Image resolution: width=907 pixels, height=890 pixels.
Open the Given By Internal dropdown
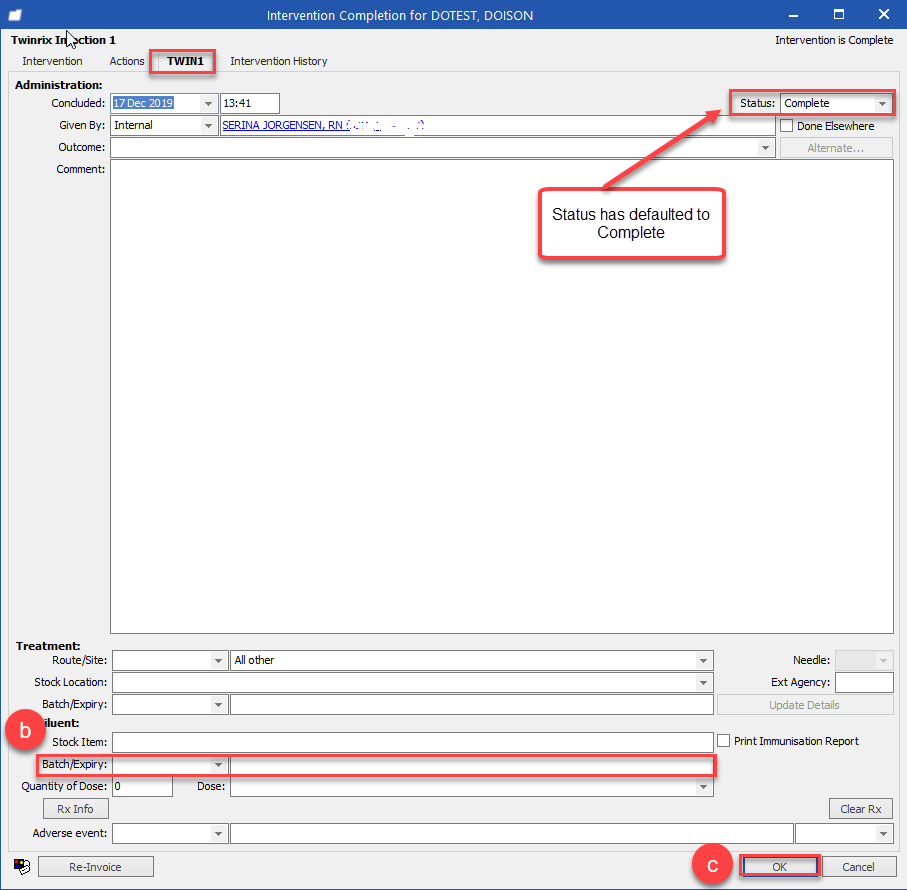[x=208, y=125]
